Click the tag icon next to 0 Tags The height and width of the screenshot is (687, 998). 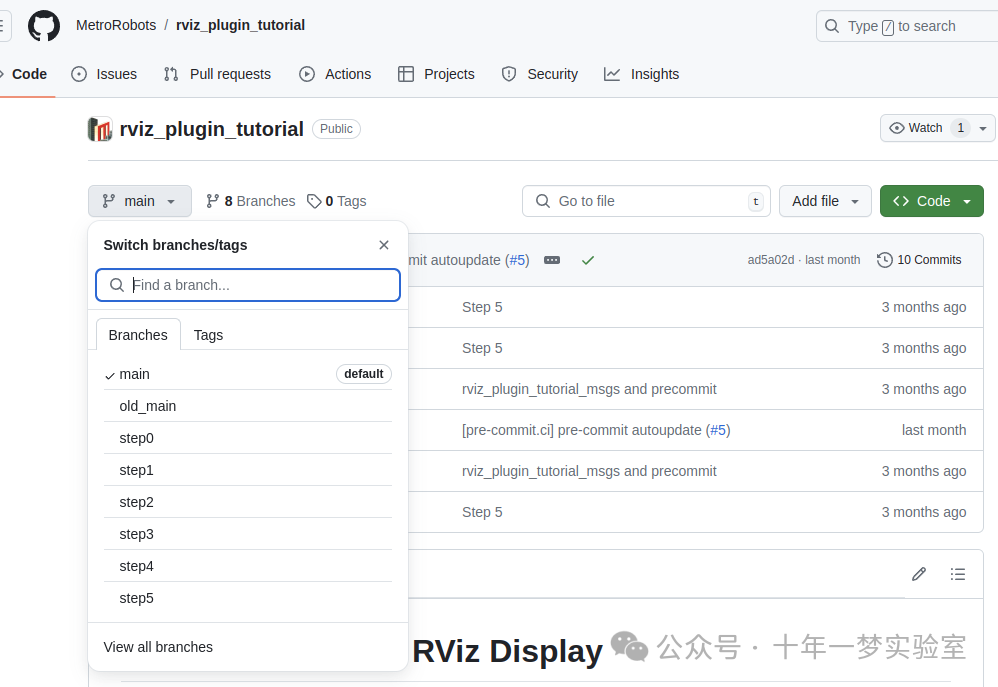(x=314, y=201)
